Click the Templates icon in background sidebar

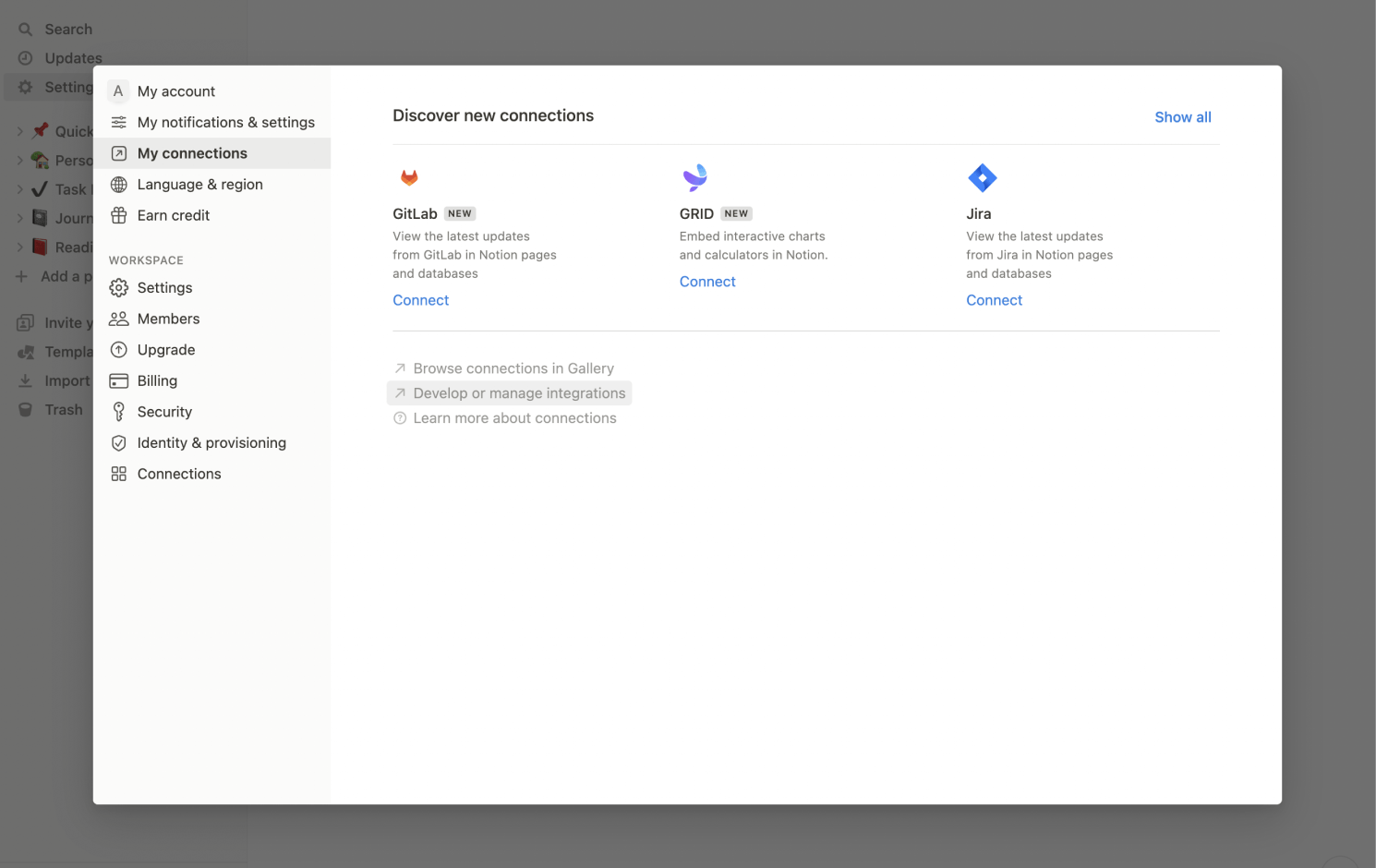click(x=25, y=352)
